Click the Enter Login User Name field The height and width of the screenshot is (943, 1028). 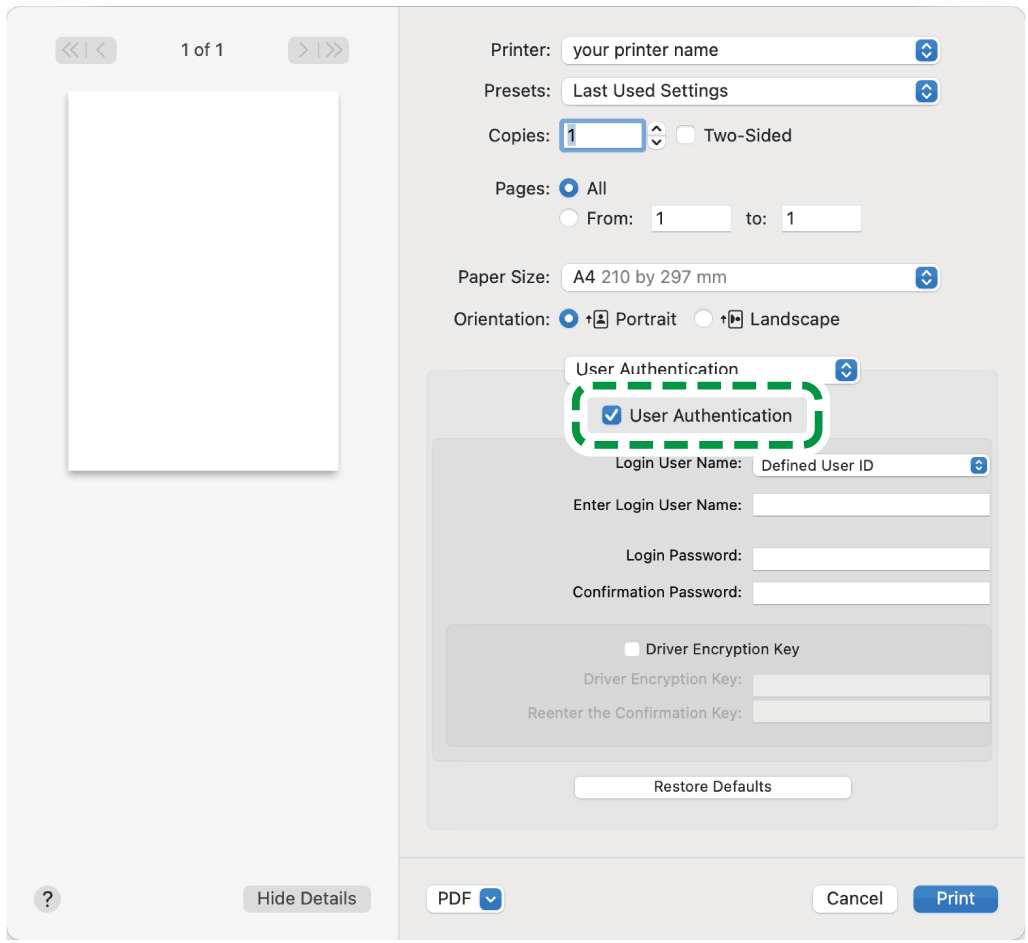[x=870, y=505]
